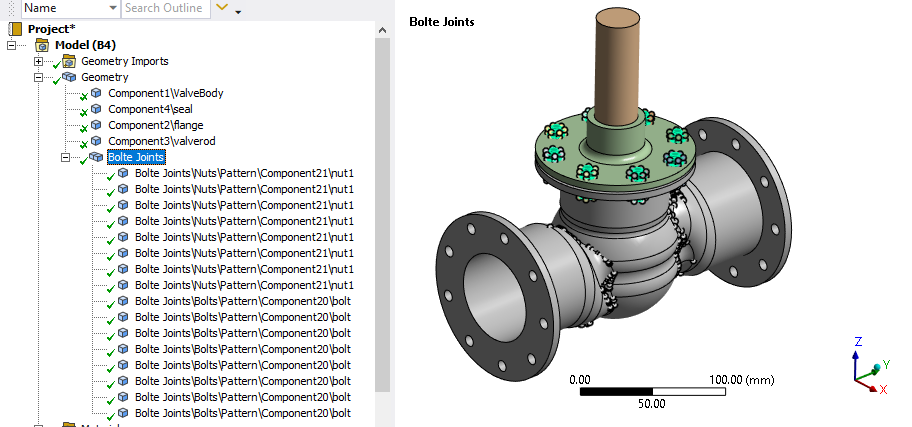Open the Name filter dropdown
This screenshot has width=912, height=427.
pyautogui.click(x=113, y=8)
